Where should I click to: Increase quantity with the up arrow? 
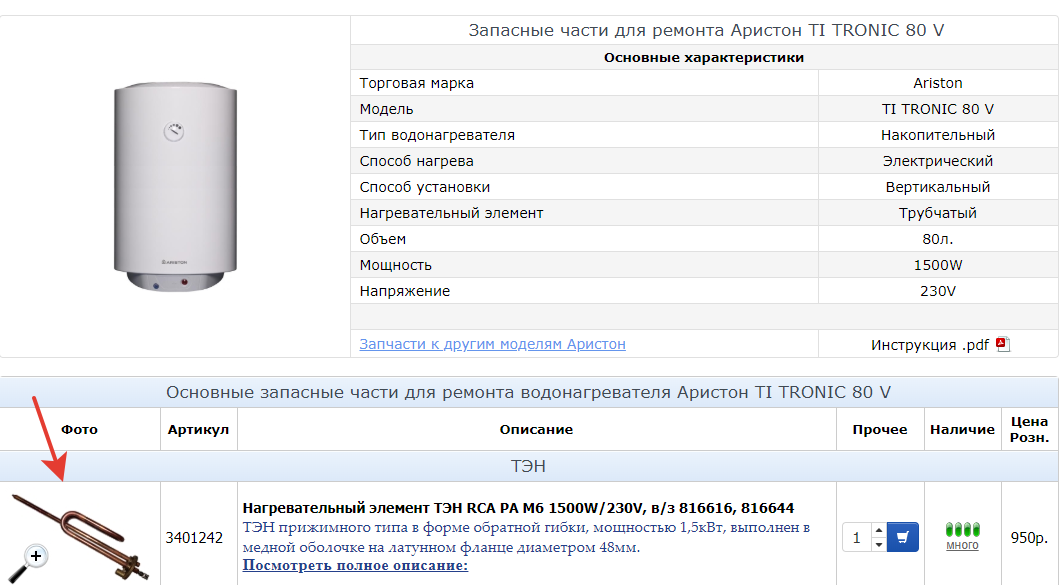point(878,529)
